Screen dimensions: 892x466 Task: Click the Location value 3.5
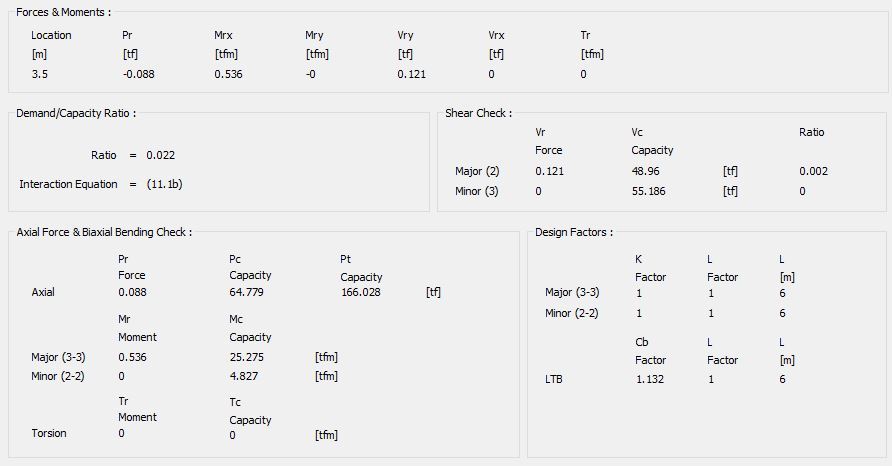point(39,74)
